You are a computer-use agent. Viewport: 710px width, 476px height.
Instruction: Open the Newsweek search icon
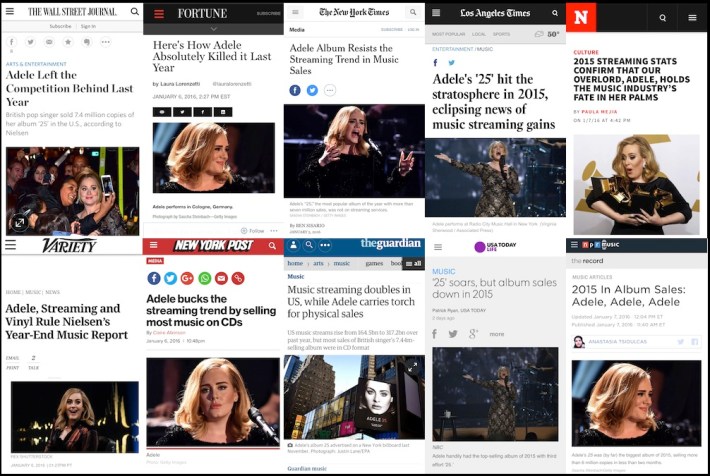pyautogui.click(x=662, y=17)
